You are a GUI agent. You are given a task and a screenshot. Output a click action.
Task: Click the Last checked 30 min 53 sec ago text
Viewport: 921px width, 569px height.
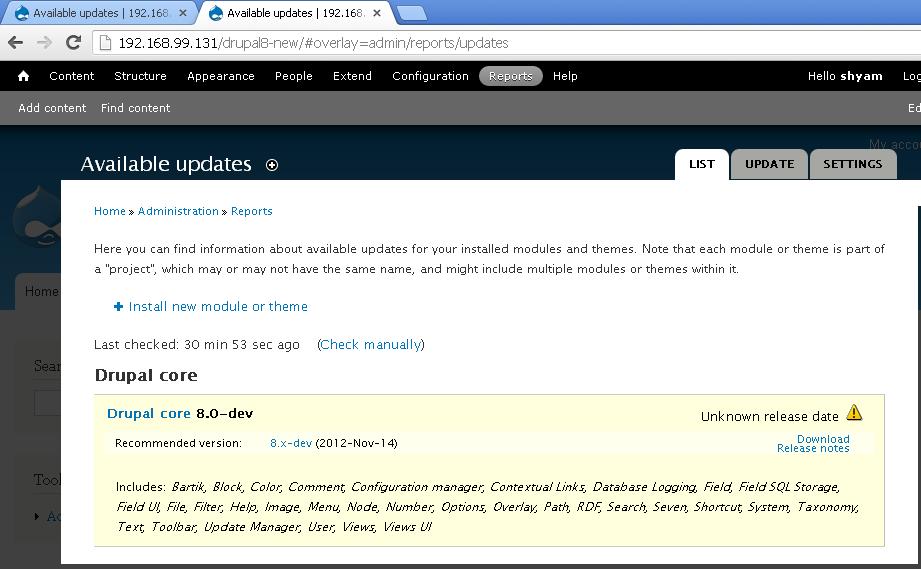[x=197, y=345]
